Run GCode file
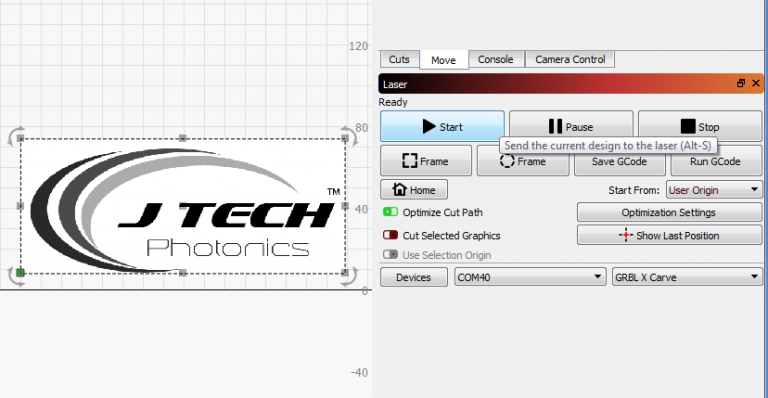768x398 pixels. click(x=716, y=161)
